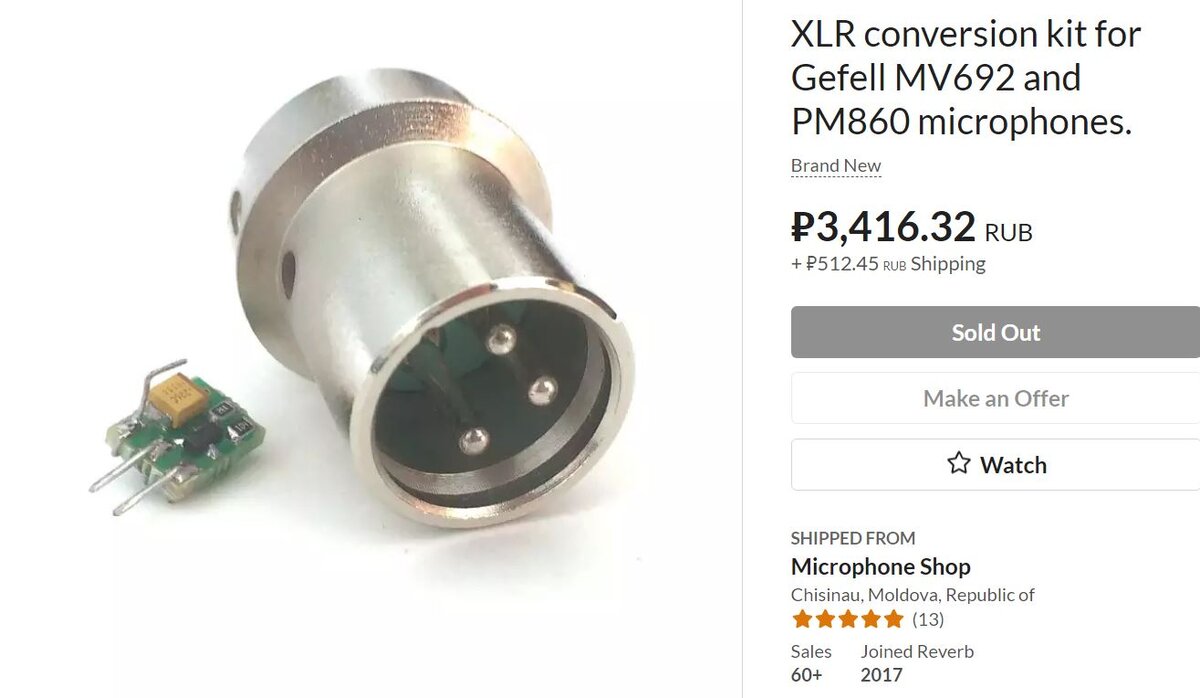Click the Sold Out button
Screen dimensions: 1200x698
coord(995,332)
